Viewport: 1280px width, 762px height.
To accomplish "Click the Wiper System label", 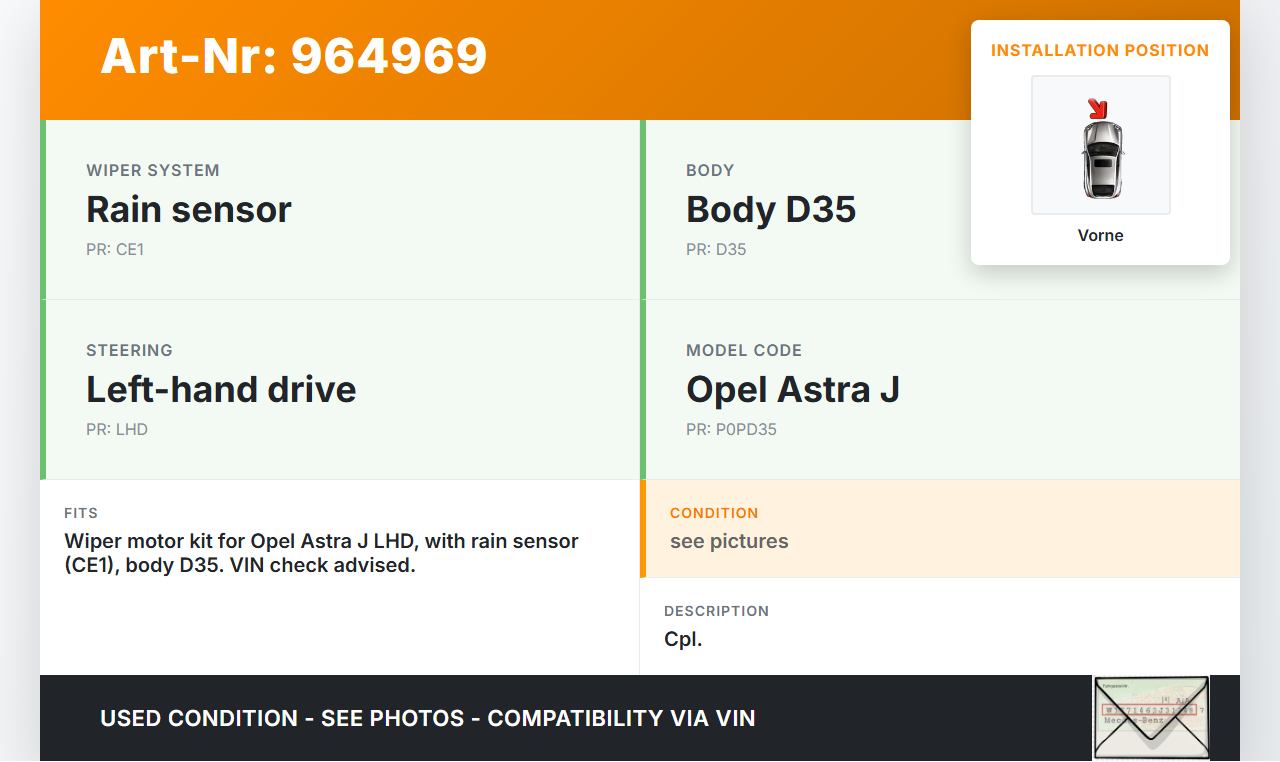I will point(153,170).
